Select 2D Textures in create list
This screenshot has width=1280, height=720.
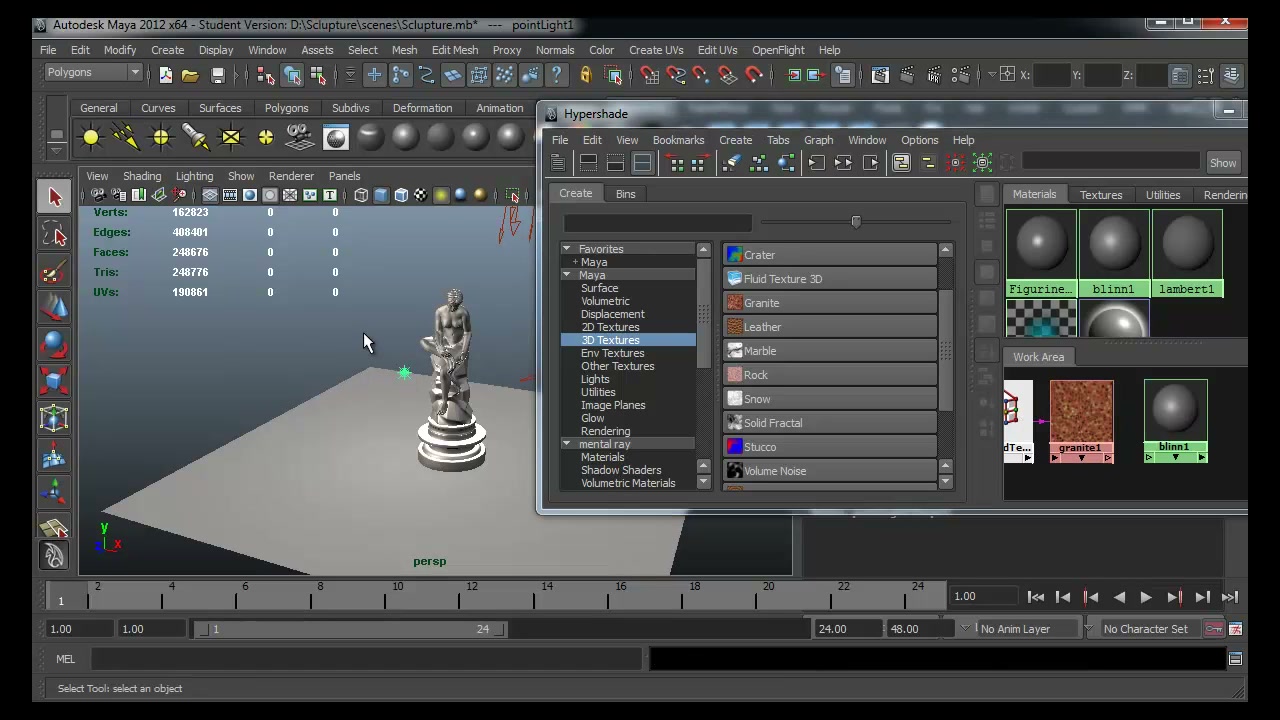pos(610,327)
